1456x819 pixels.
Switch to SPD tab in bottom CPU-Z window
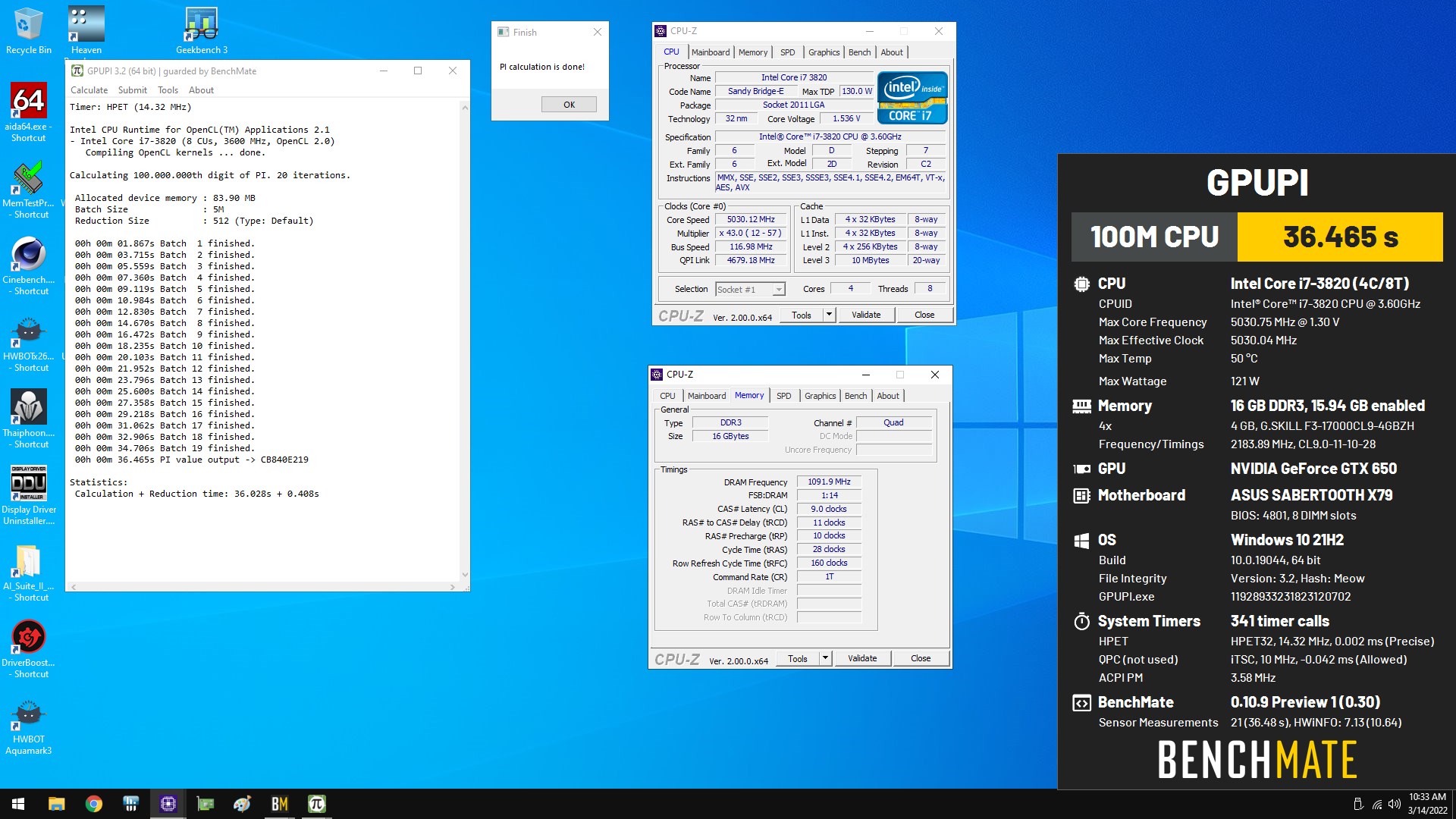784,396
